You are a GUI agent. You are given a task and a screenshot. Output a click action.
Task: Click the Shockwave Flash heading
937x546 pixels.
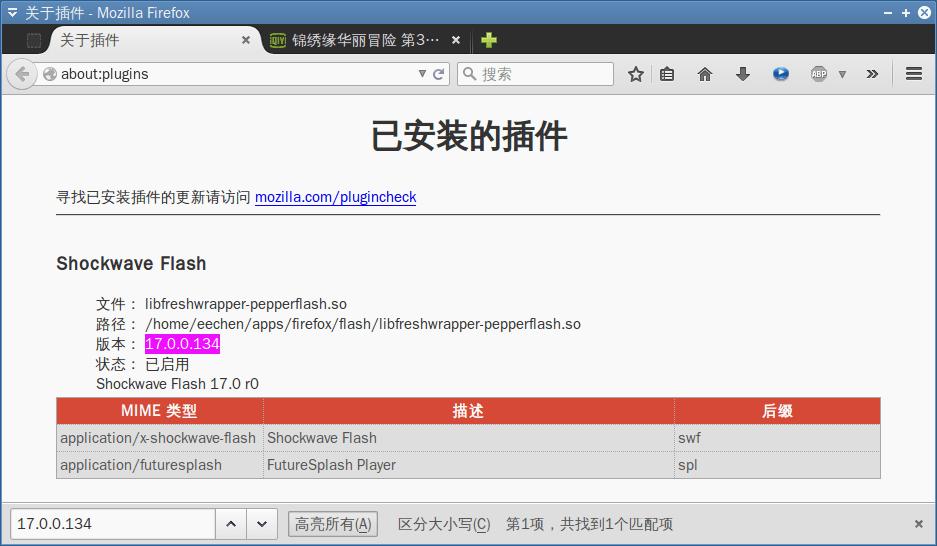pos(131,263)
